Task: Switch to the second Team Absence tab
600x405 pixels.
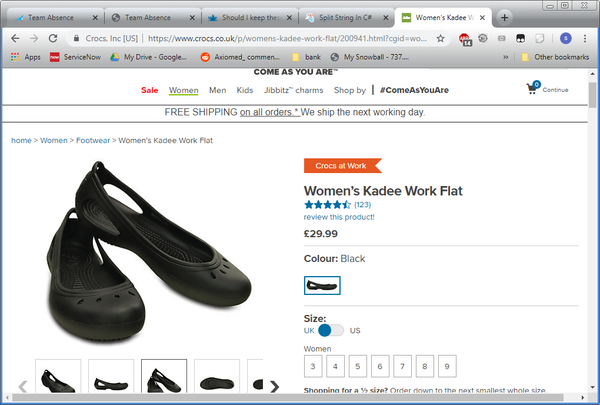Action: (152, 18)
